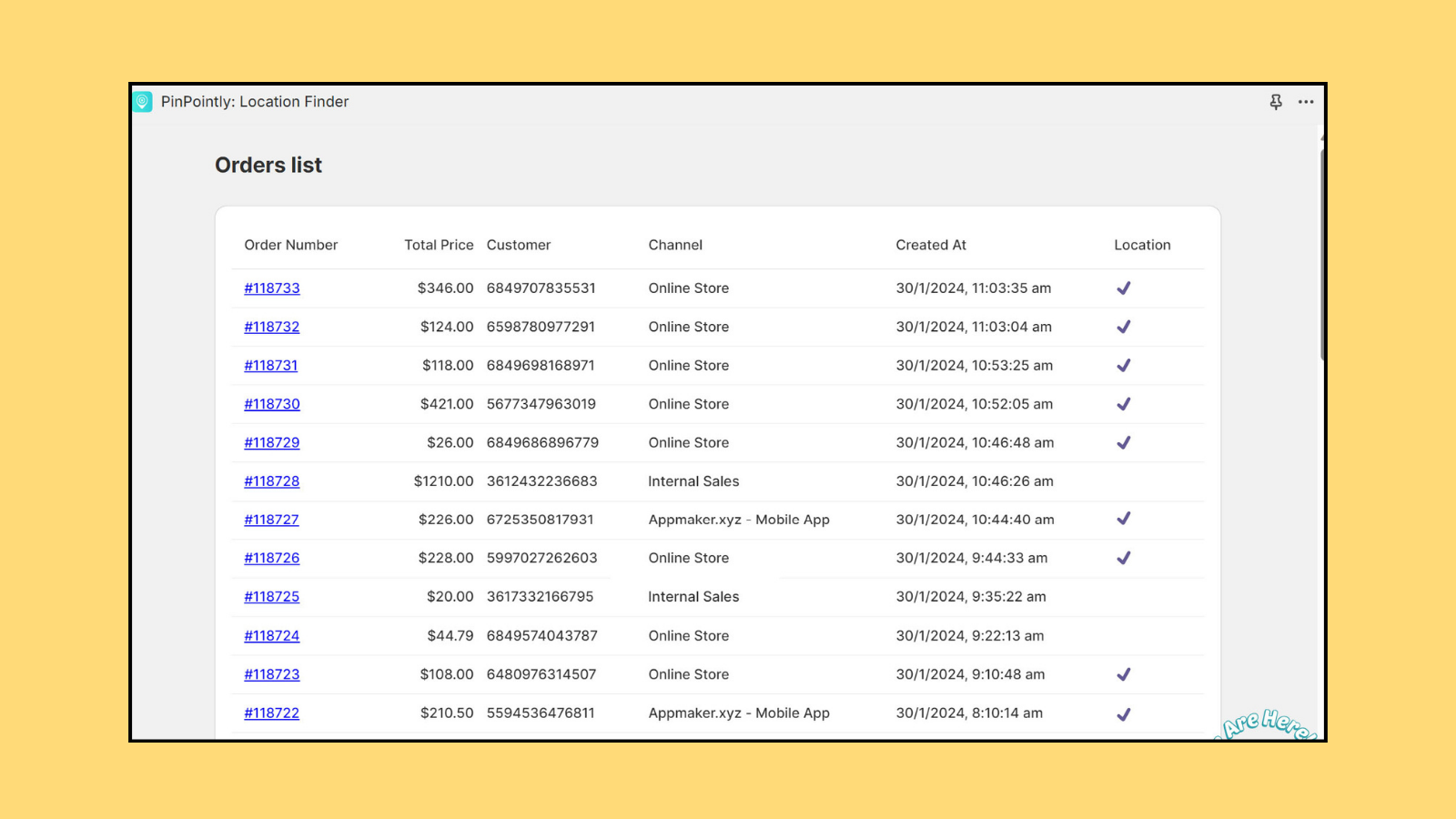The width and height of the screenshot is (1456, 819).
Task: Select customer ID 6480976314507
Action: click(x=541, y=674)
